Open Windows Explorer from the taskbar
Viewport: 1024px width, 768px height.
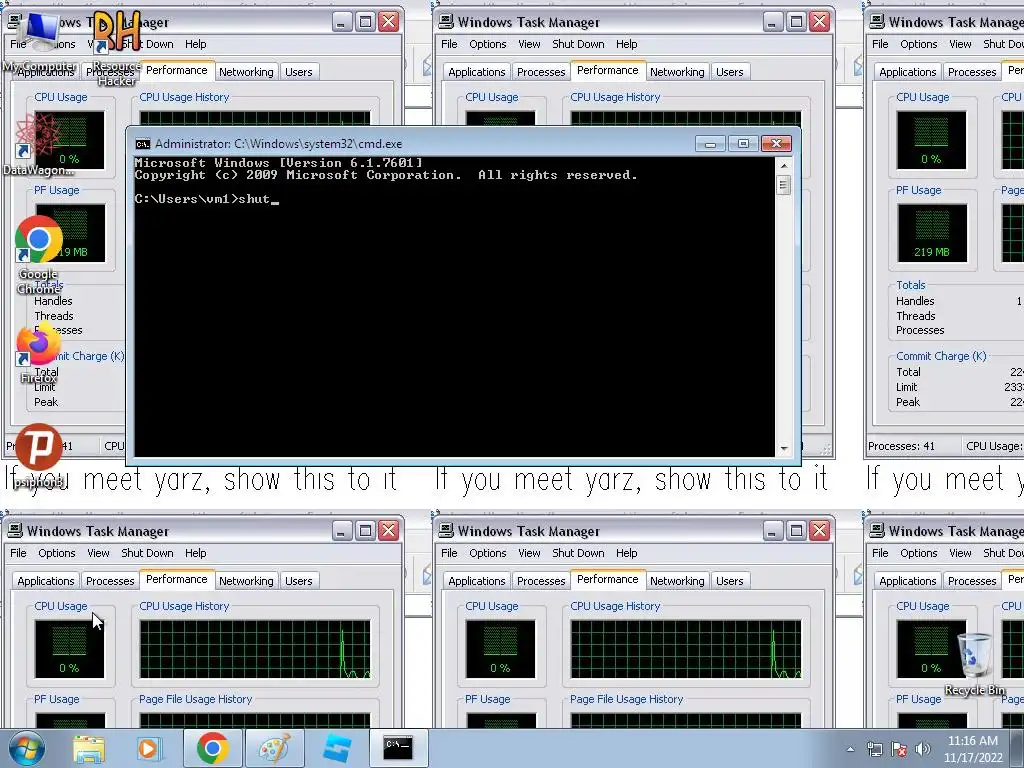89,748
